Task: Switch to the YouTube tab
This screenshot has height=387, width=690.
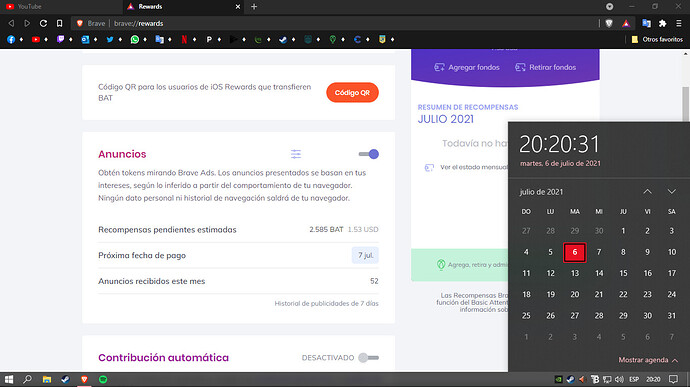Action: tap(61, 7)
